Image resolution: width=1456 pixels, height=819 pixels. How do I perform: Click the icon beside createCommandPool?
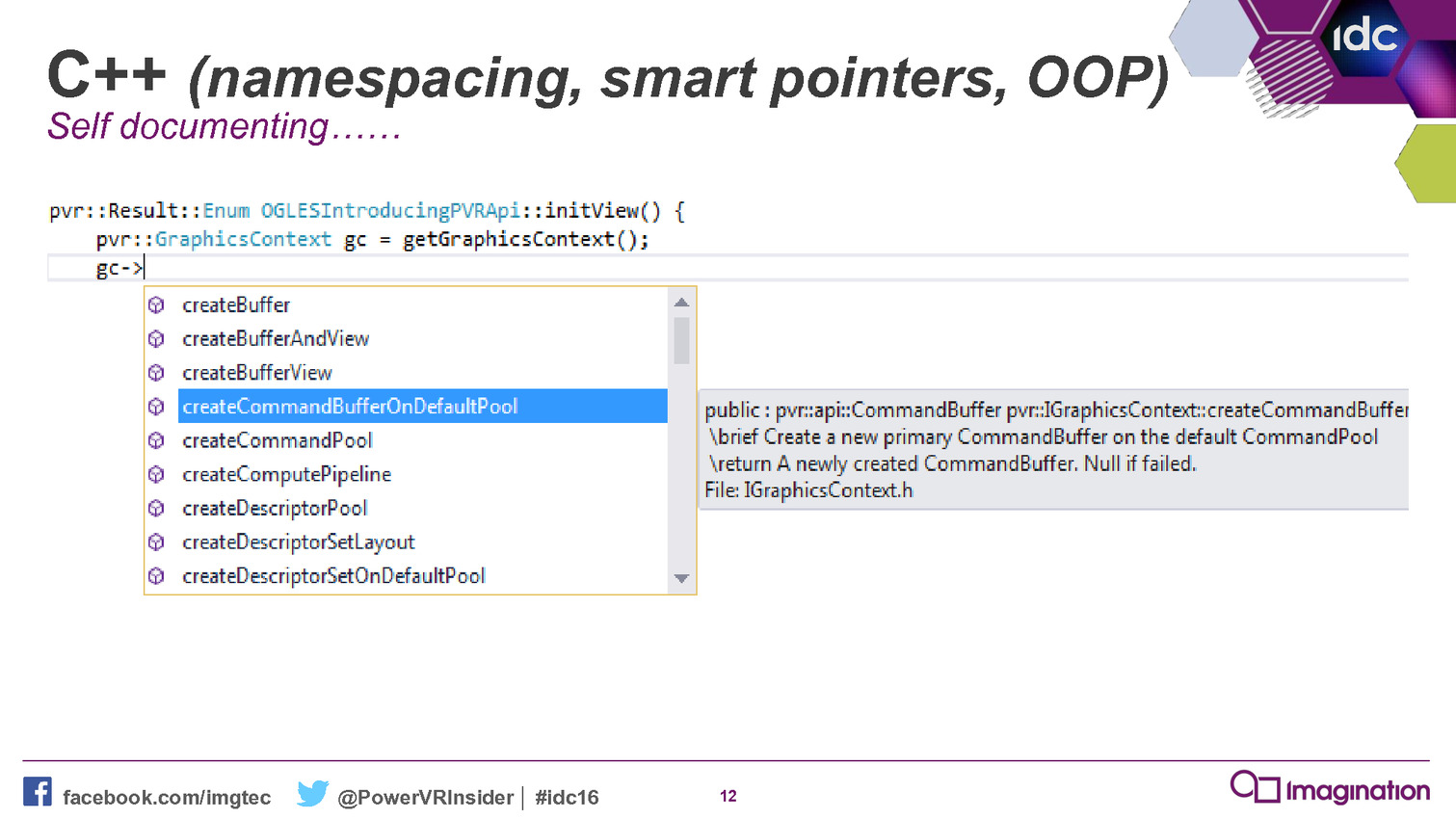[x=156, y=440]
